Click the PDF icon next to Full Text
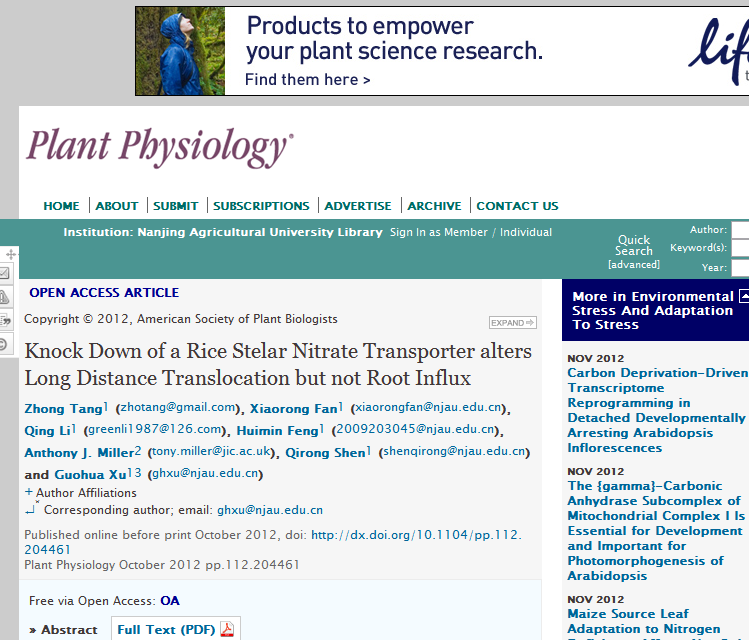 point(227,629)
